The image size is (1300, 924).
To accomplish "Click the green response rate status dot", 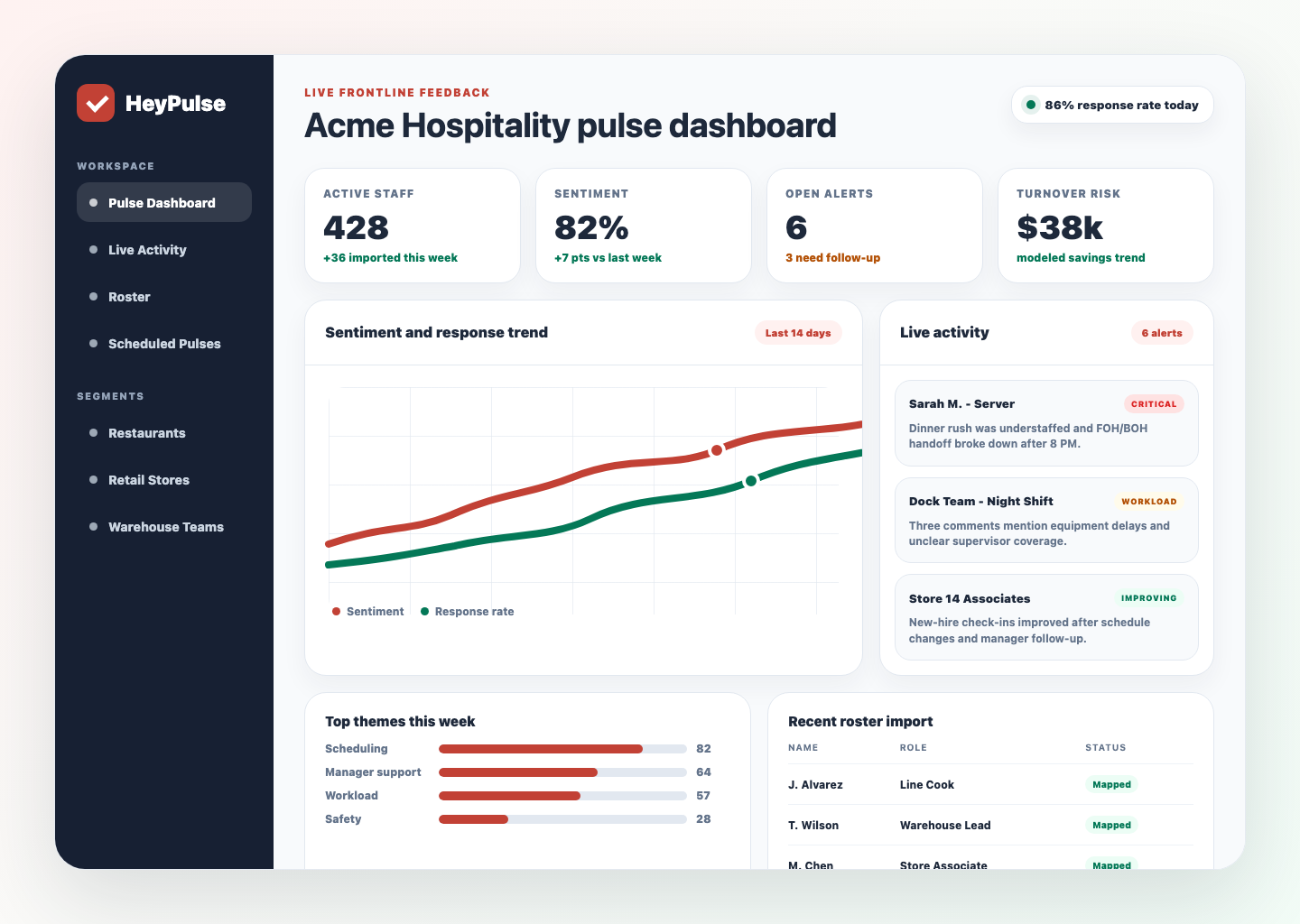I will 1031,105.
